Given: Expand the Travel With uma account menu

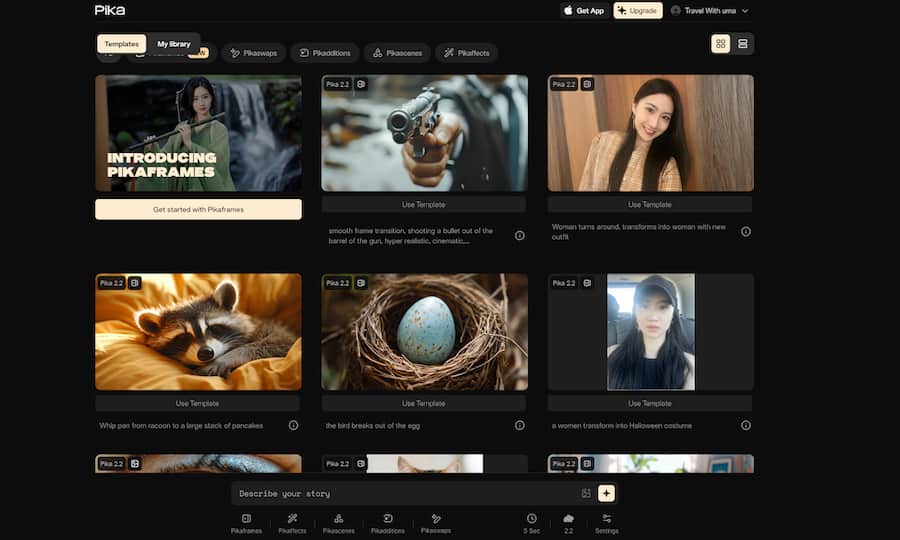Looking at the screenshot, I should pyautogui.click(x=709, y=10).
